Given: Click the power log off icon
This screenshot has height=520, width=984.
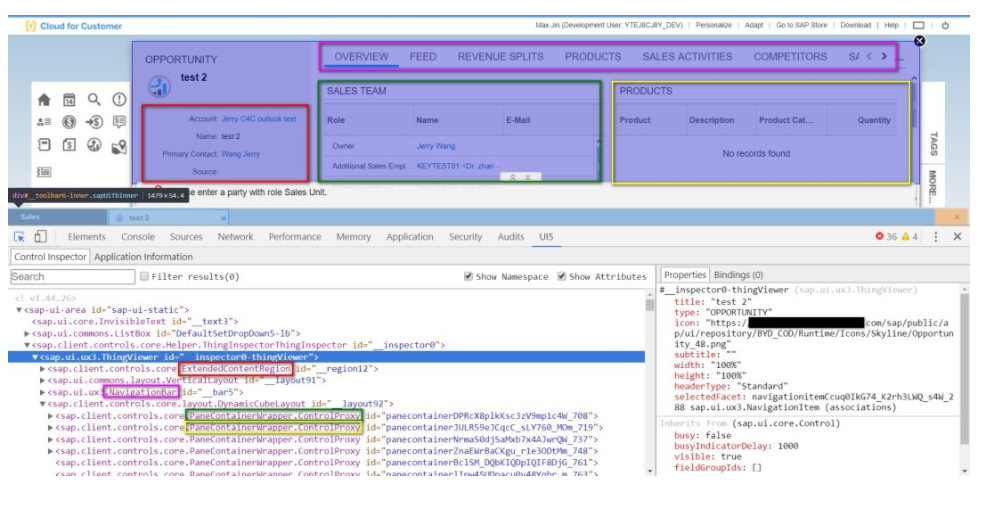Looking at the screenshot, I should click(x=945, y=26).
